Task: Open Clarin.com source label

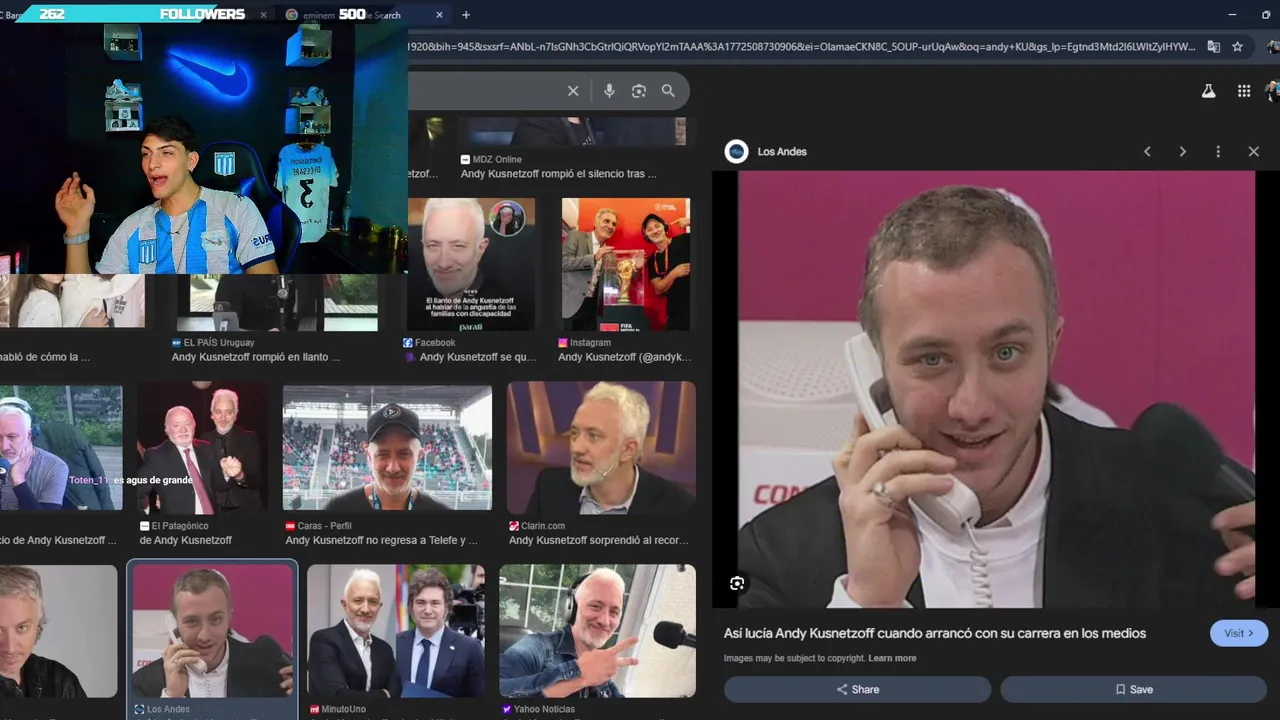Action: click(x=543, y=525)
